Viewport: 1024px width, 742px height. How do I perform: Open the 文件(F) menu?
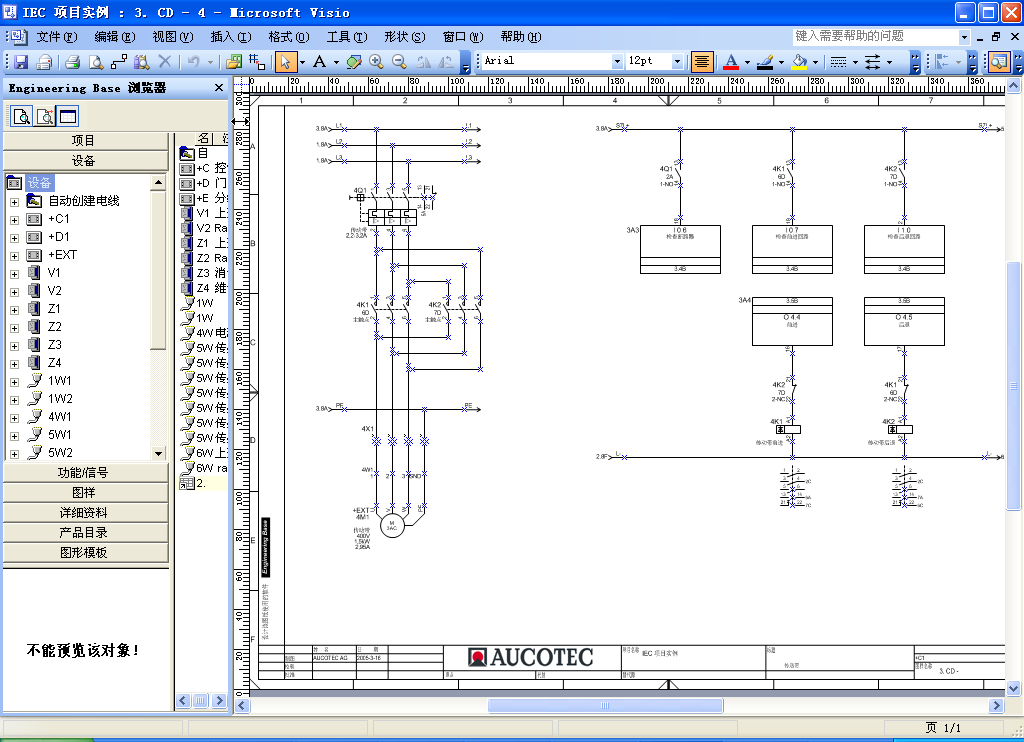tap(57, 37)
